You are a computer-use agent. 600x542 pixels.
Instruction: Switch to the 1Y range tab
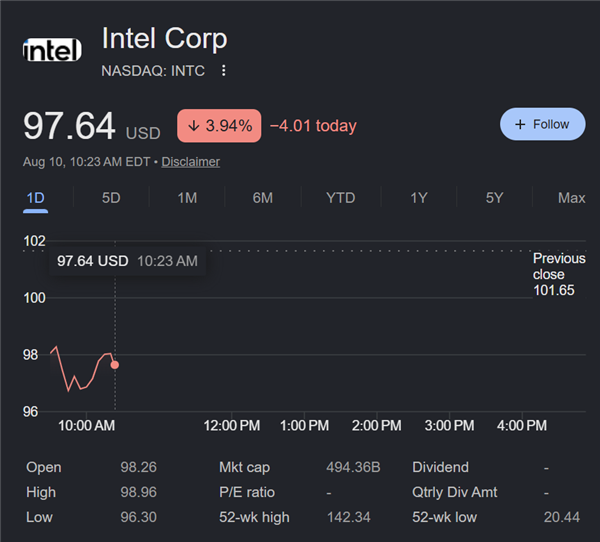(x=419, y=198)
